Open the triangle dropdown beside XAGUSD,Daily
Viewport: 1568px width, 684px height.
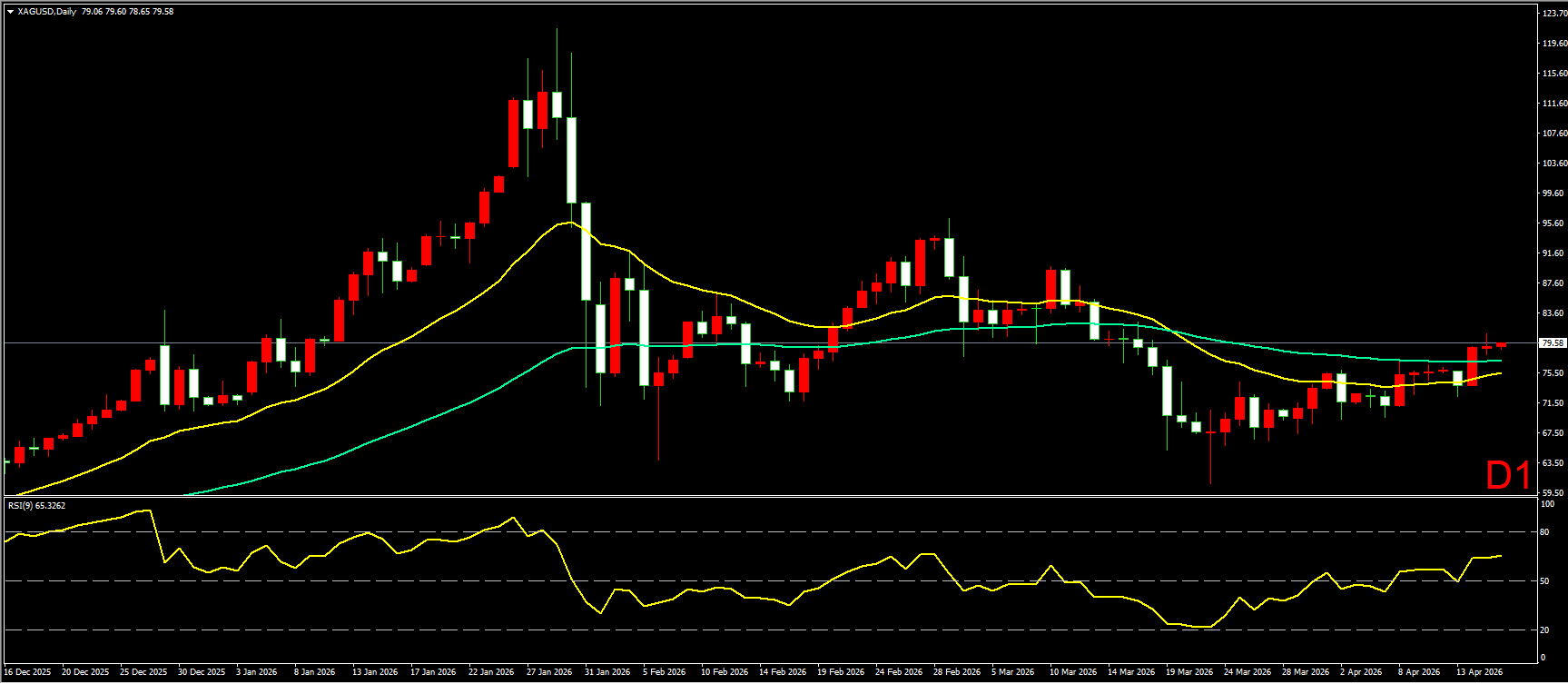pyautogui.click(x=10, y=12)
